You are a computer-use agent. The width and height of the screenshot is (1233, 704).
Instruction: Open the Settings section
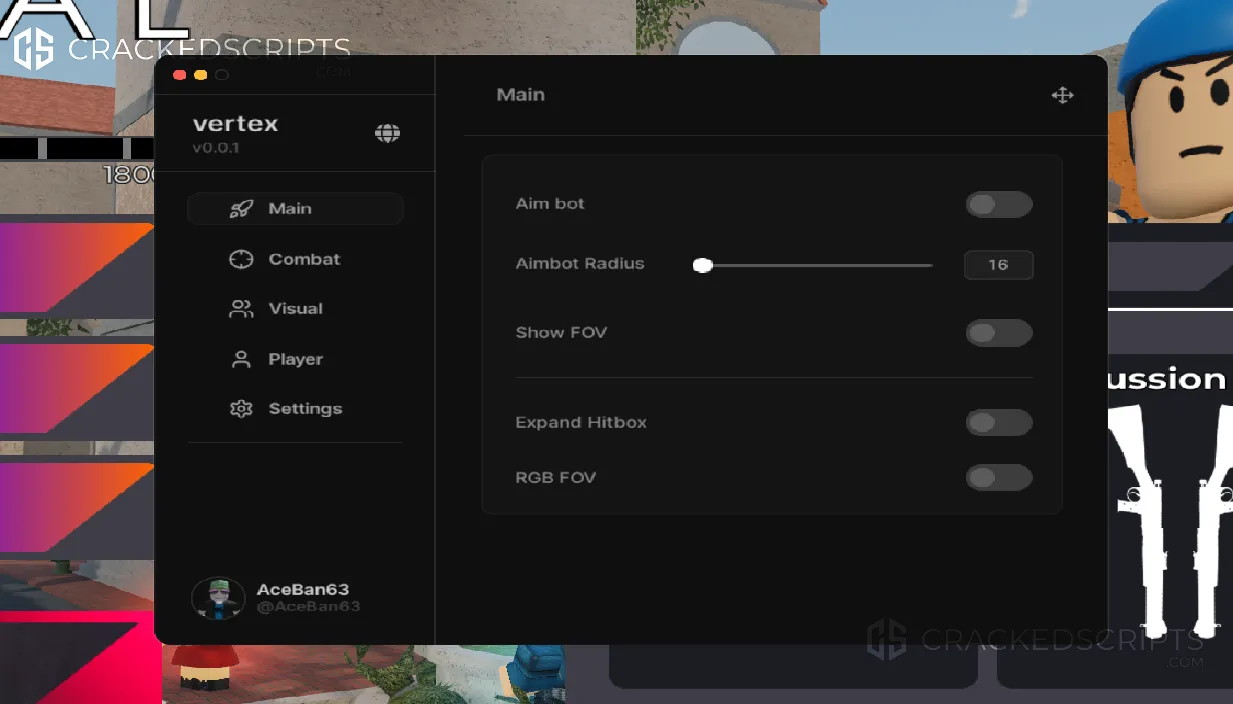(x=295, y=409)
